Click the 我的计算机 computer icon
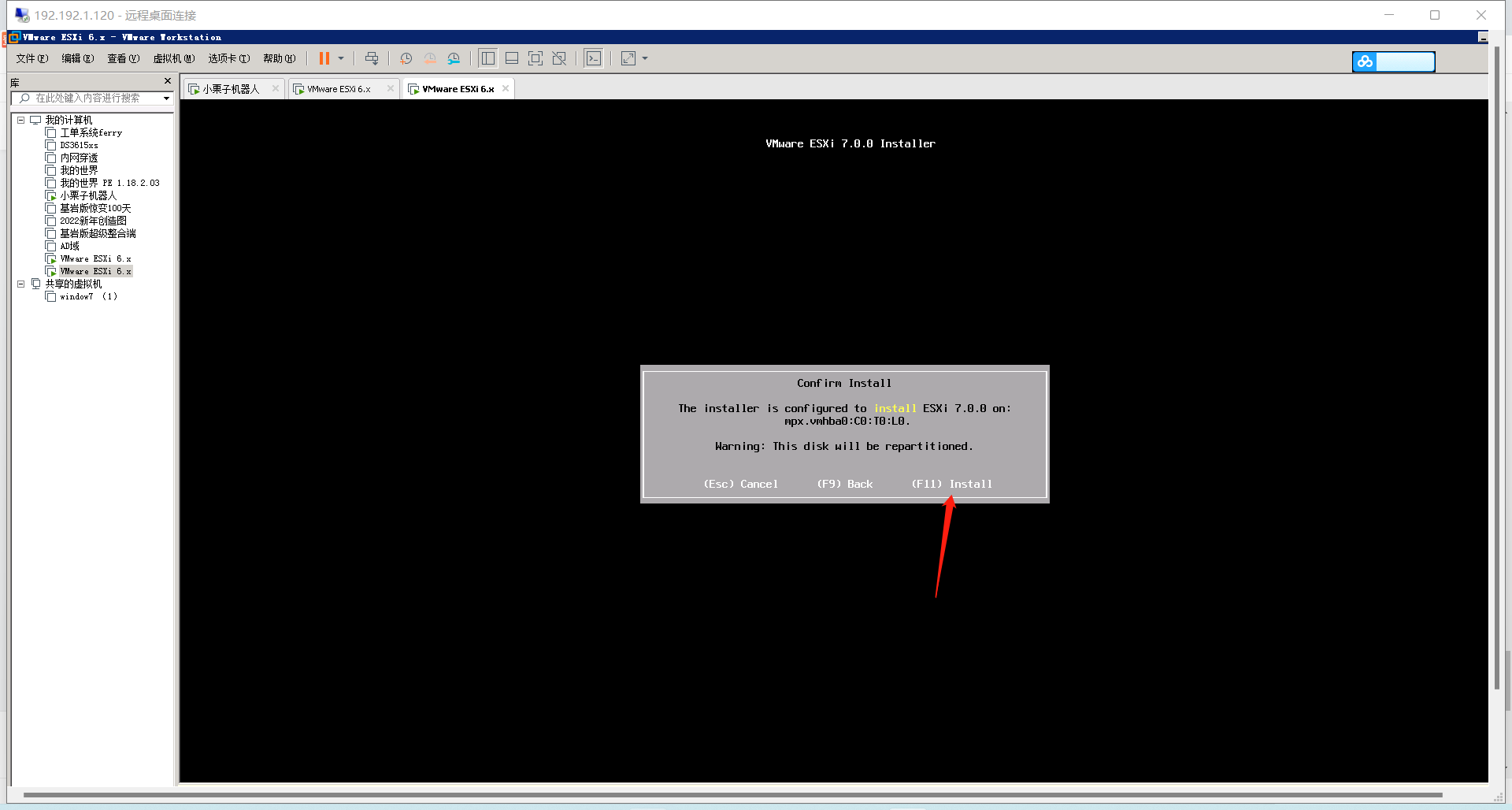Screen dimensions: 1512x810 click(x=35, y=121)
